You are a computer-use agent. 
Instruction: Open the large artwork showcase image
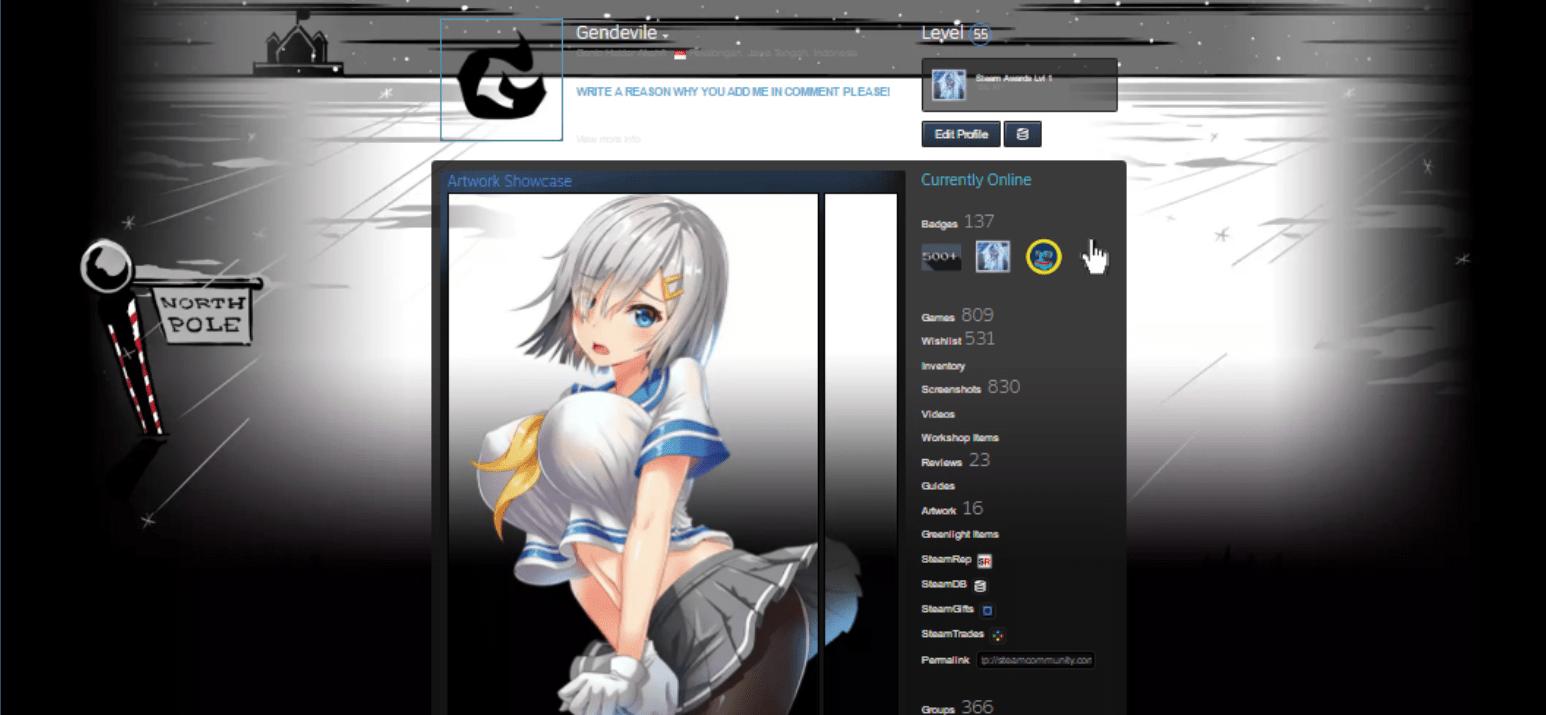point(633,450)
